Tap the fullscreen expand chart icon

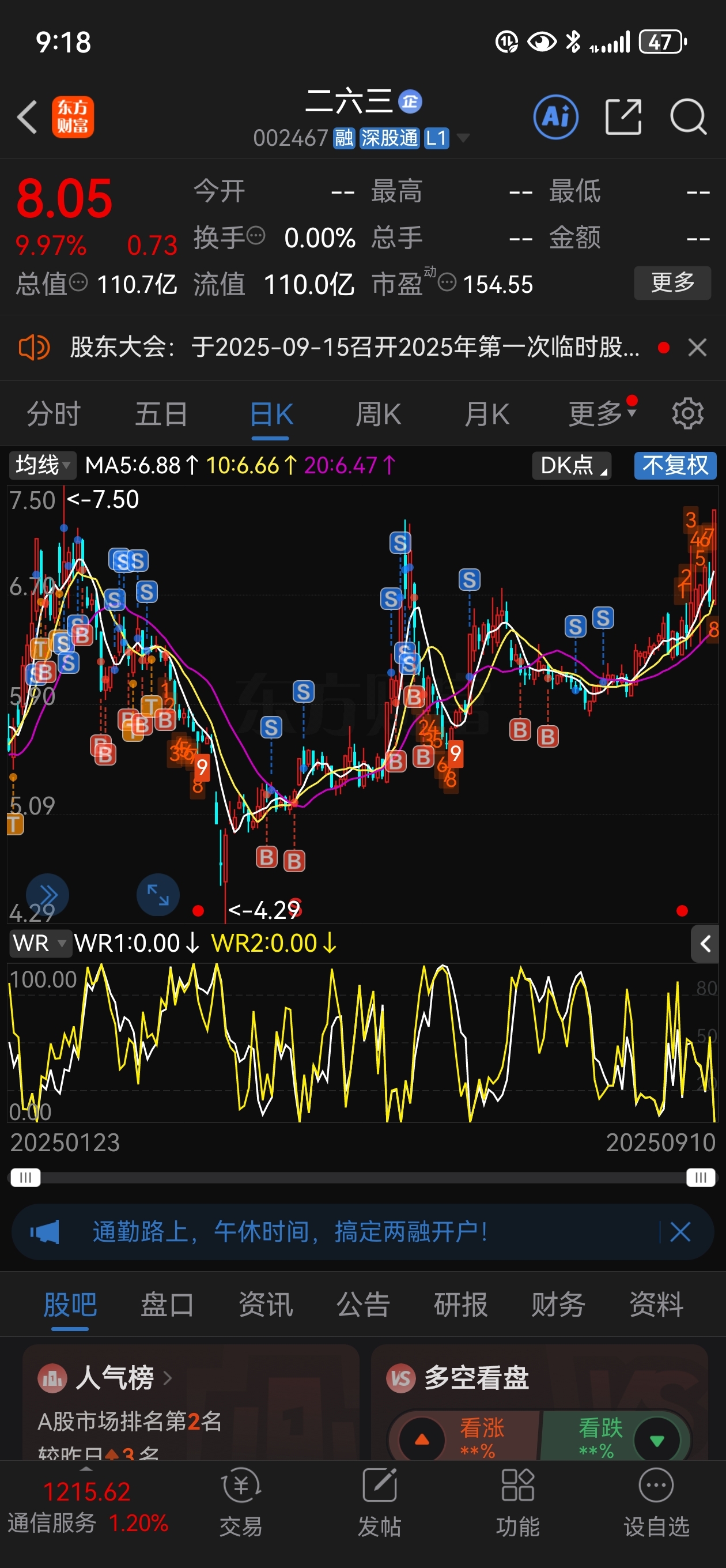(158, 895)
